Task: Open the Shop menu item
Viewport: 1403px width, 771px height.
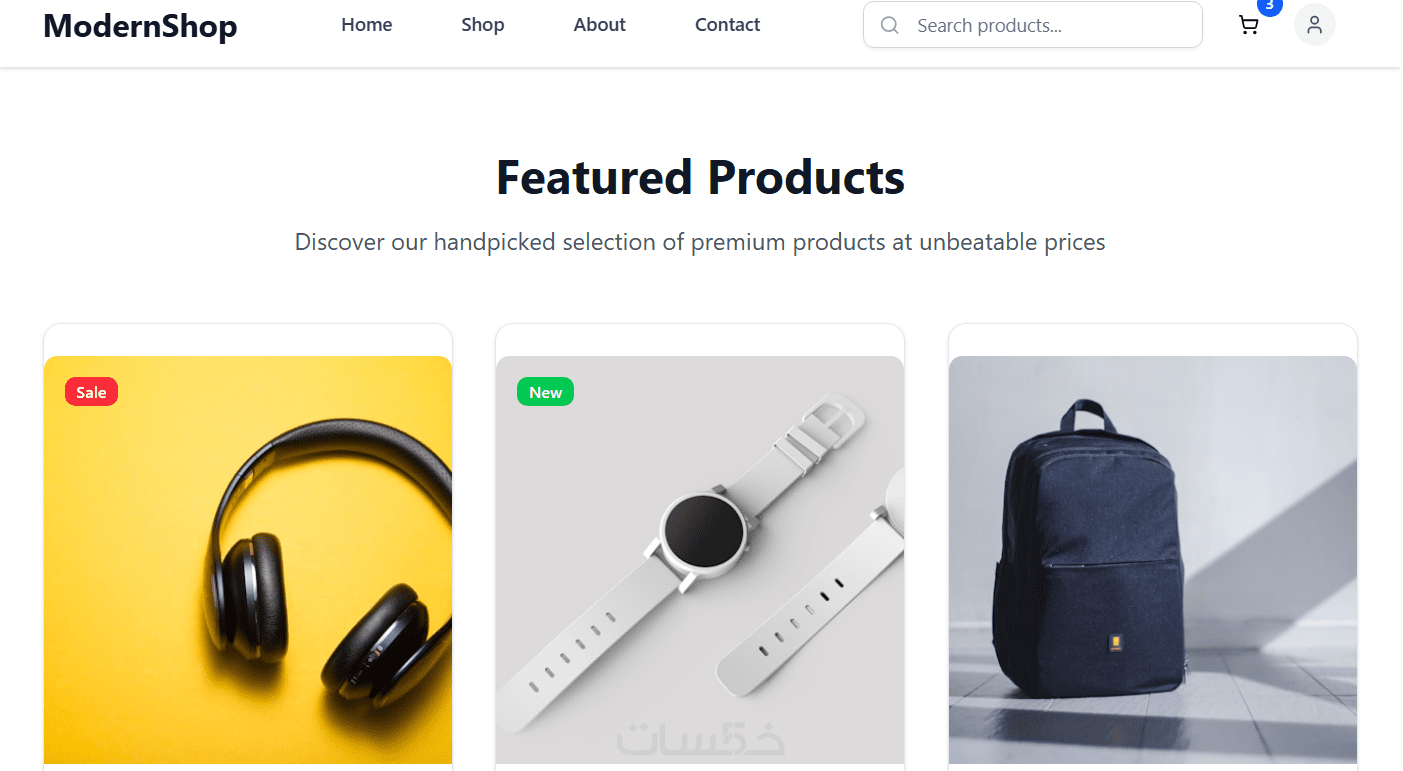Action: pyautogui.click(x=483, y=25)
